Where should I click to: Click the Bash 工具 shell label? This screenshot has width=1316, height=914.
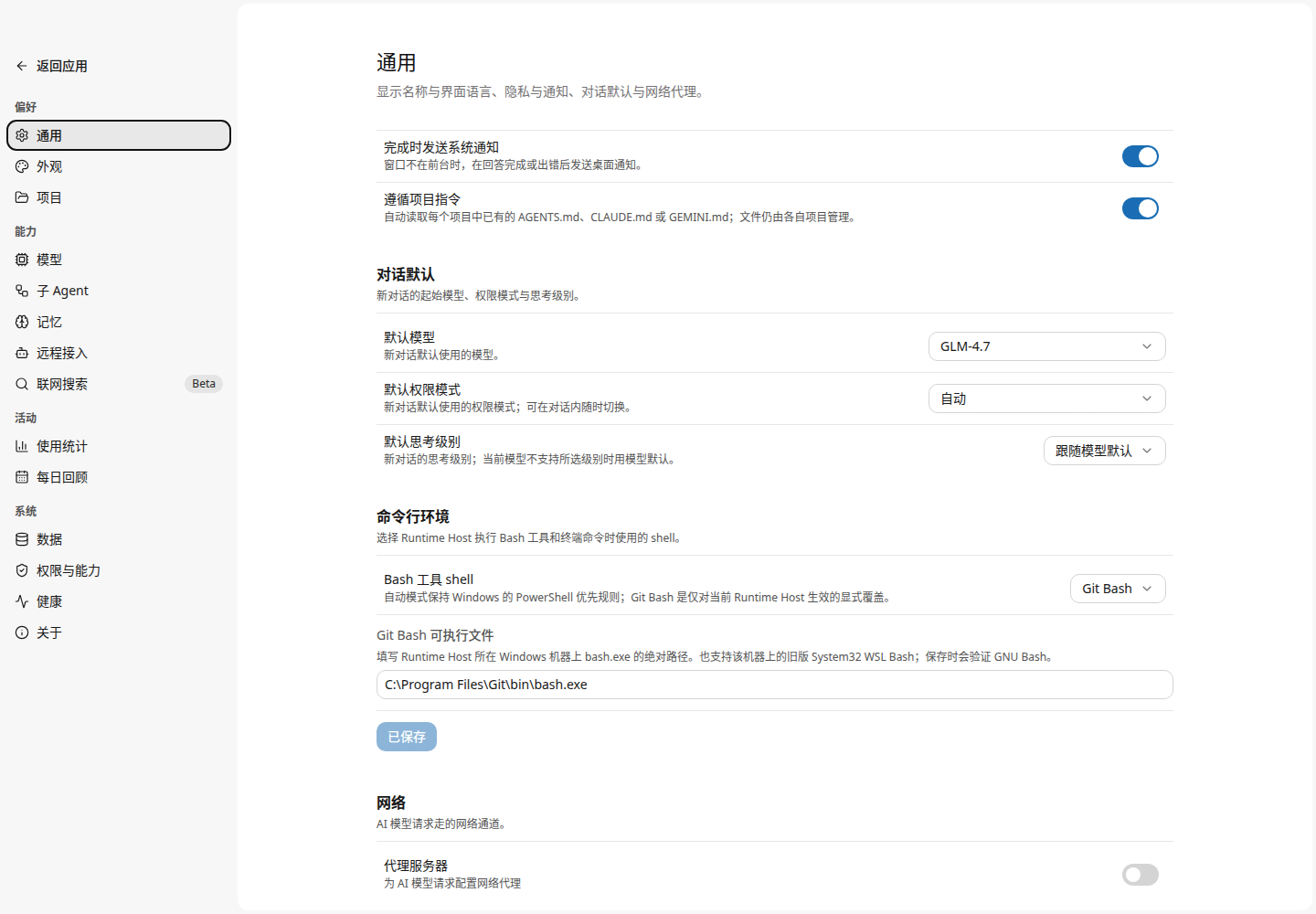pos(429,579)
